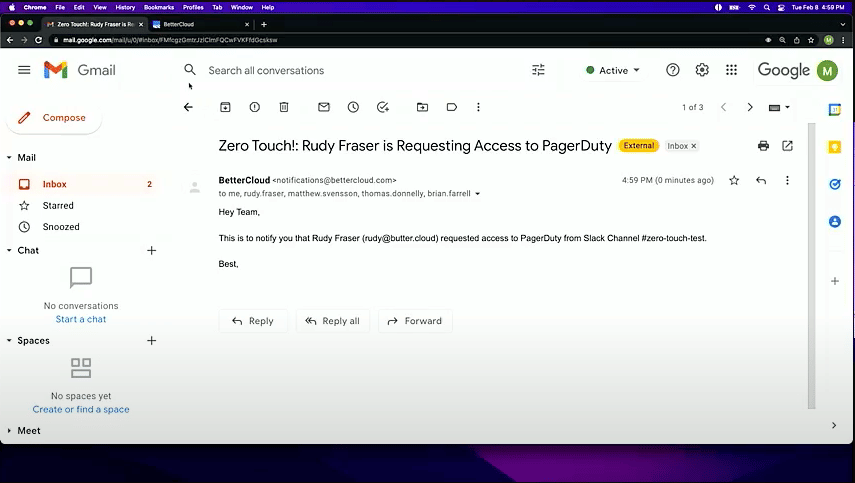
Task: Open the Chrome History menu
Action: point(125,7)
